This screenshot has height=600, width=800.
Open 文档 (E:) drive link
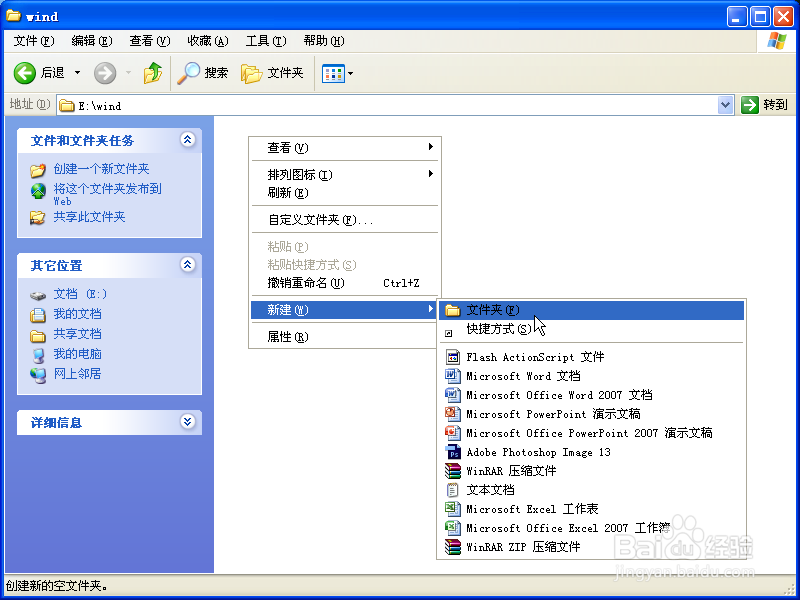[x=80, y=294]
